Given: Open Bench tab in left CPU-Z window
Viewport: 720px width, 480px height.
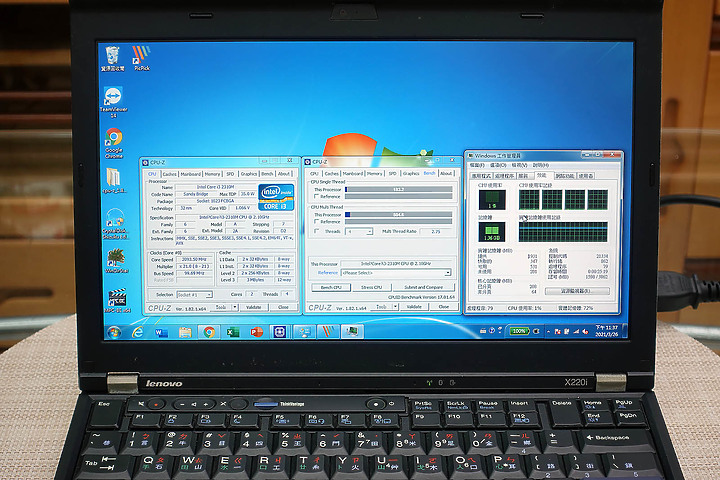Looking at the screenshot, I should coord(267,174).
